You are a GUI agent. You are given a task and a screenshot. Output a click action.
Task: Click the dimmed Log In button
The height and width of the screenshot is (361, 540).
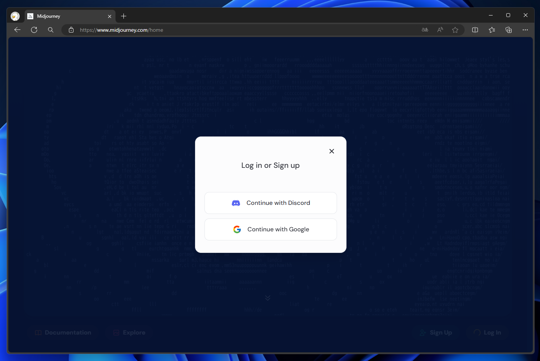tap(487, 332)
